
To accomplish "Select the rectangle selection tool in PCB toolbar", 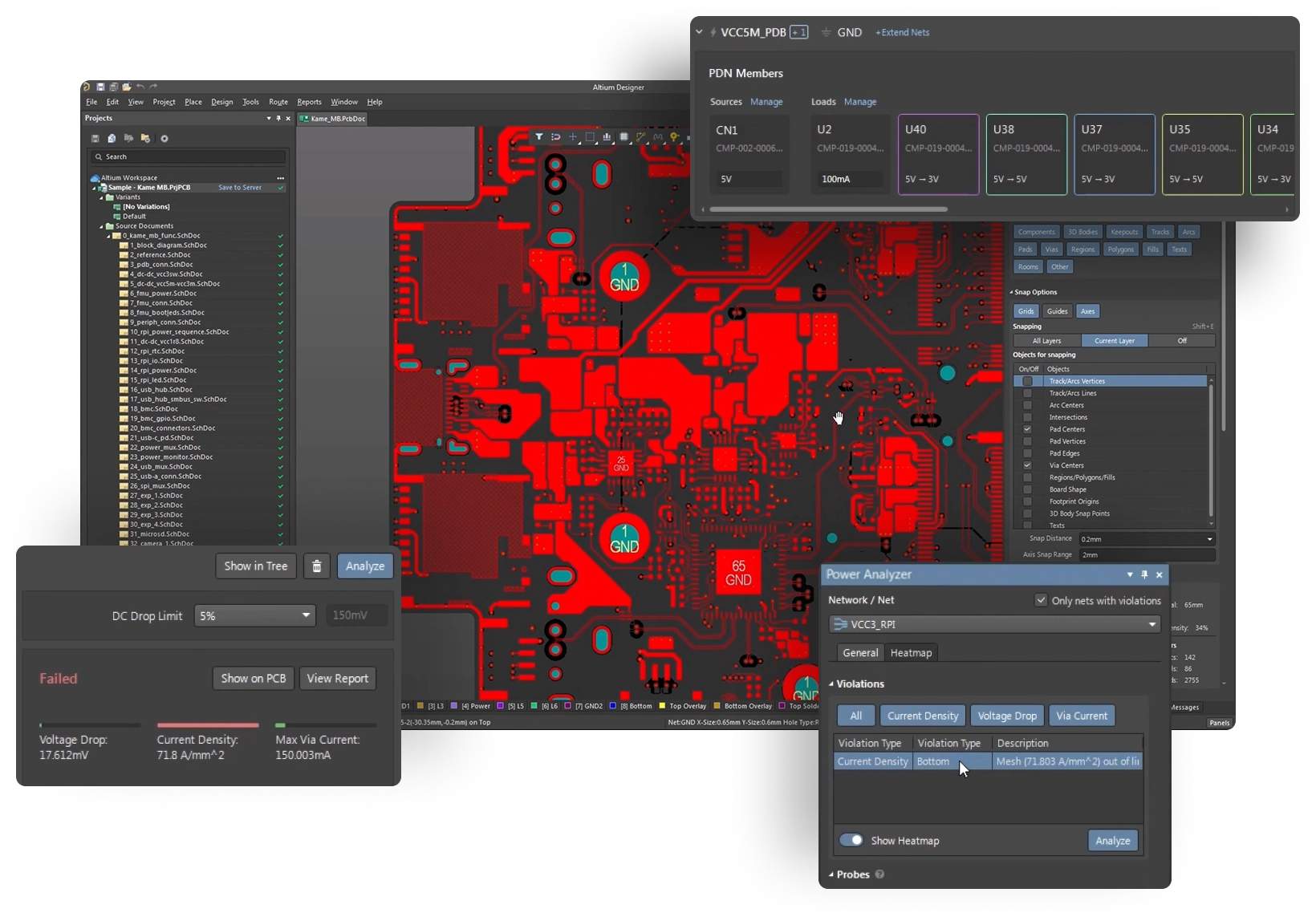I will pyautogui.click(x=590, y=137).
